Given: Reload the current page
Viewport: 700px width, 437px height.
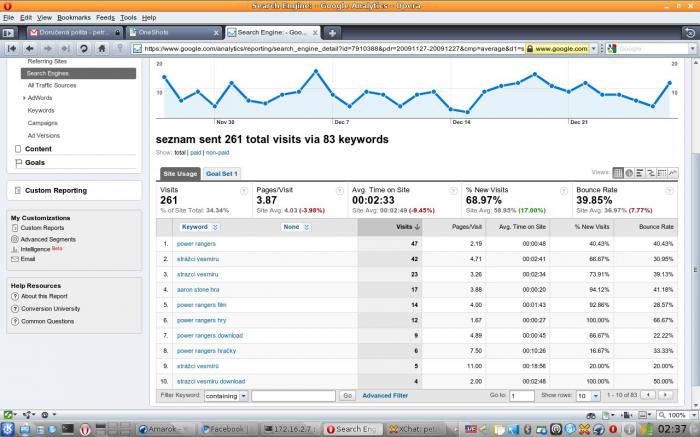Looking at the screenshot, I should coord(83,48).
